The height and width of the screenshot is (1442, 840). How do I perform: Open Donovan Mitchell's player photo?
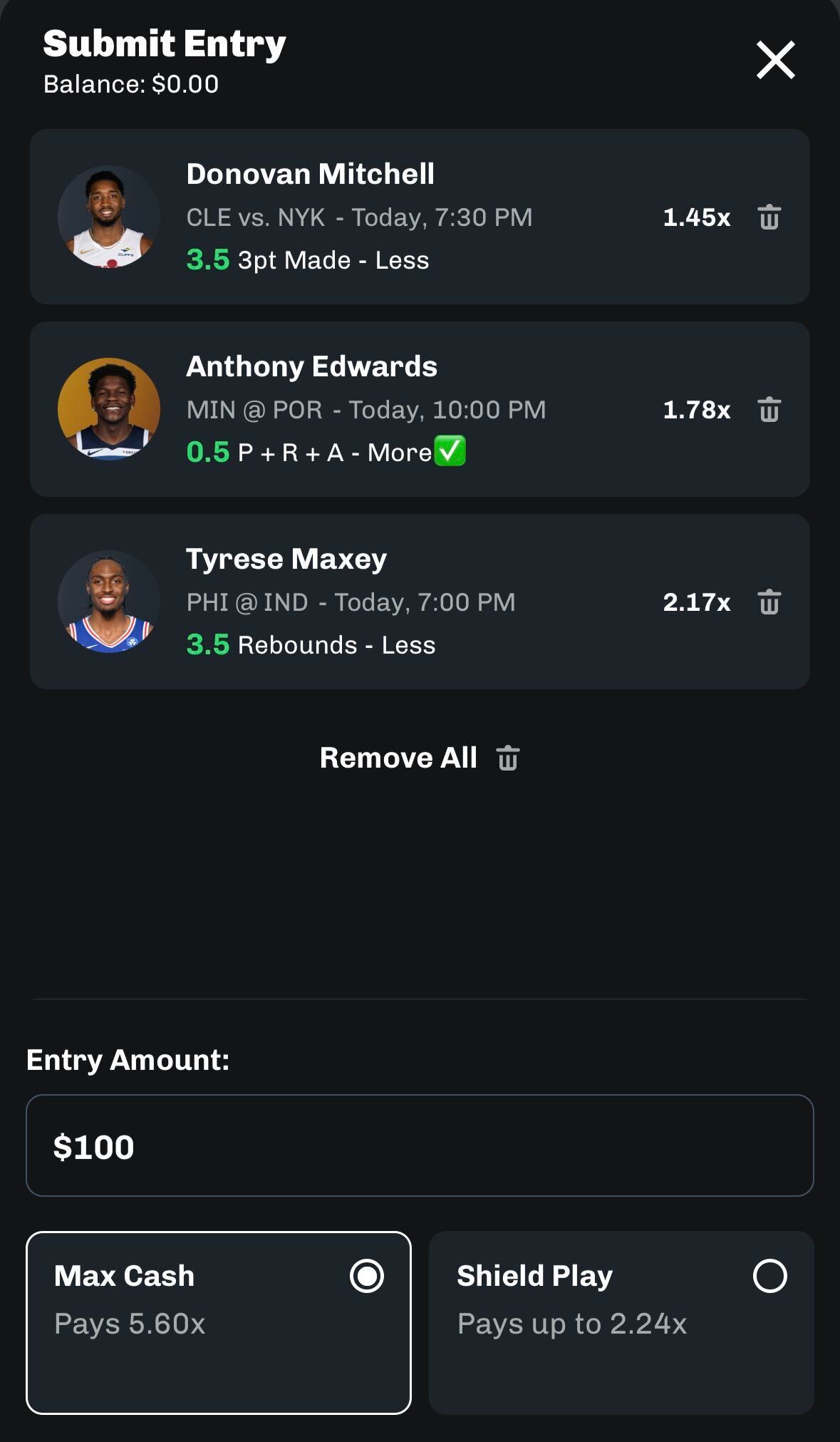click(x=109, y=217)
